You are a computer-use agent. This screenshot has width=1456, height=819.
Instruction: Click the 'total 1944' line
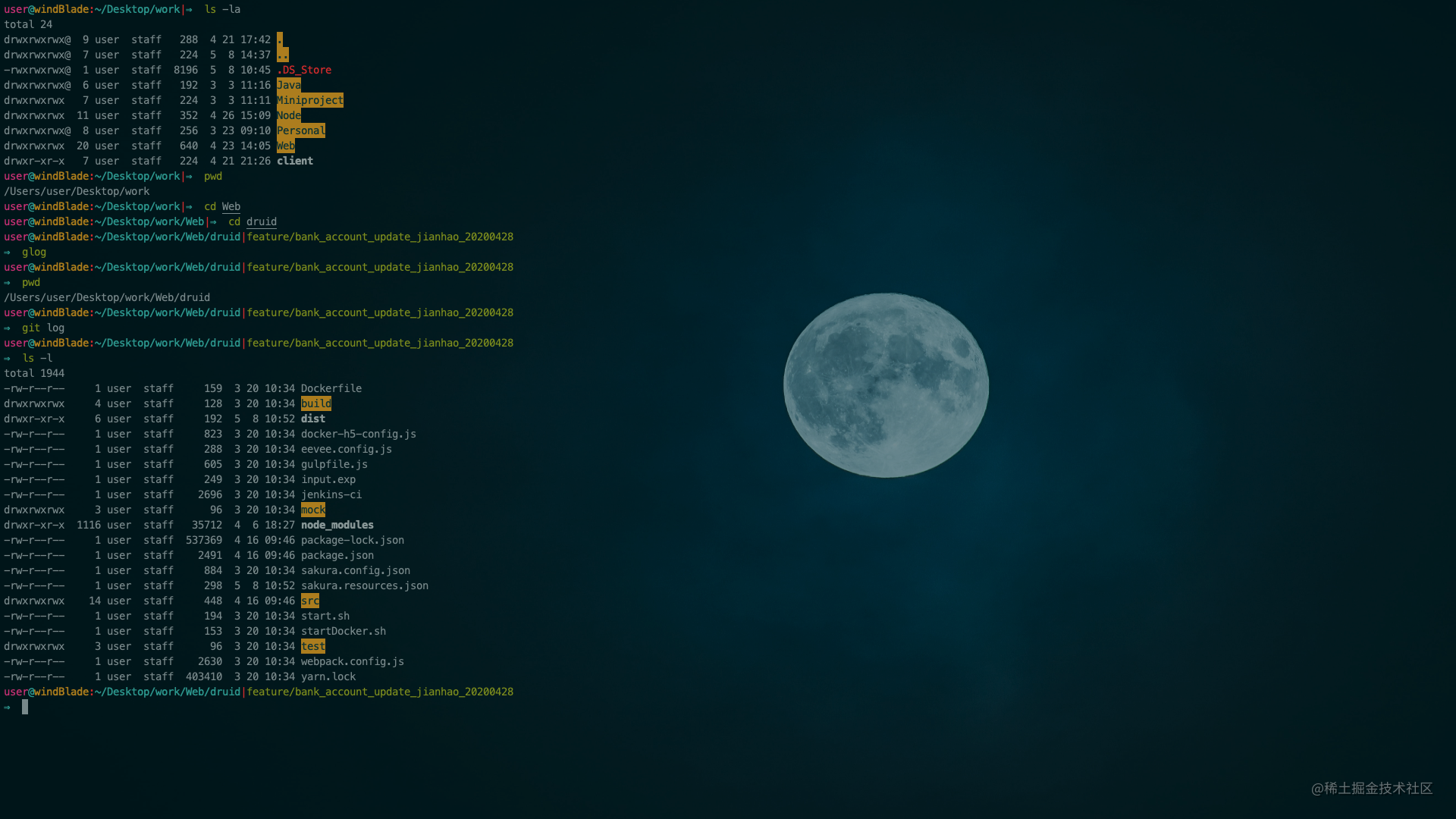34,373
